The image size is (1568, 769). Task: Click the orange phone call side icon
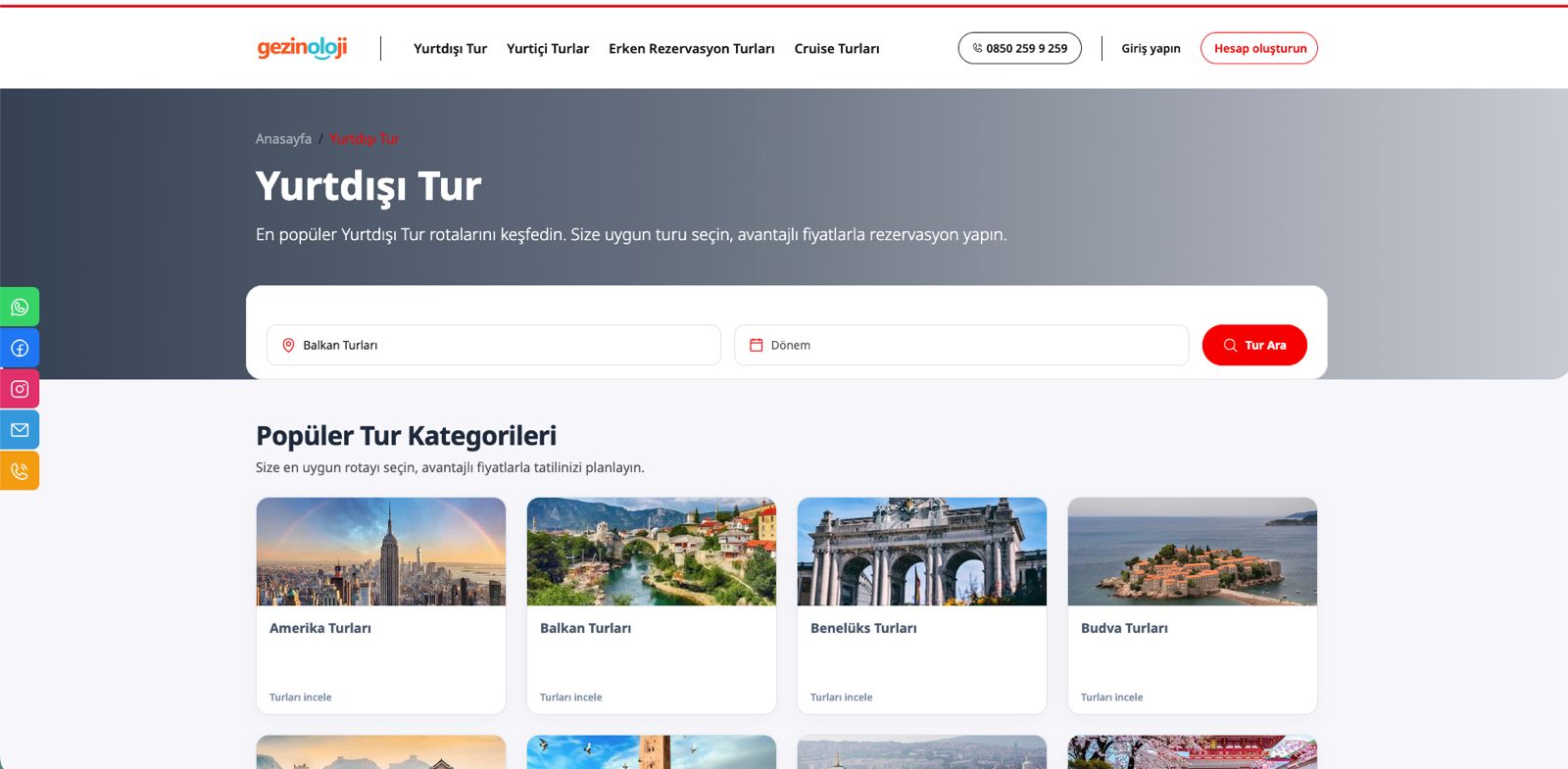point(20,471)
